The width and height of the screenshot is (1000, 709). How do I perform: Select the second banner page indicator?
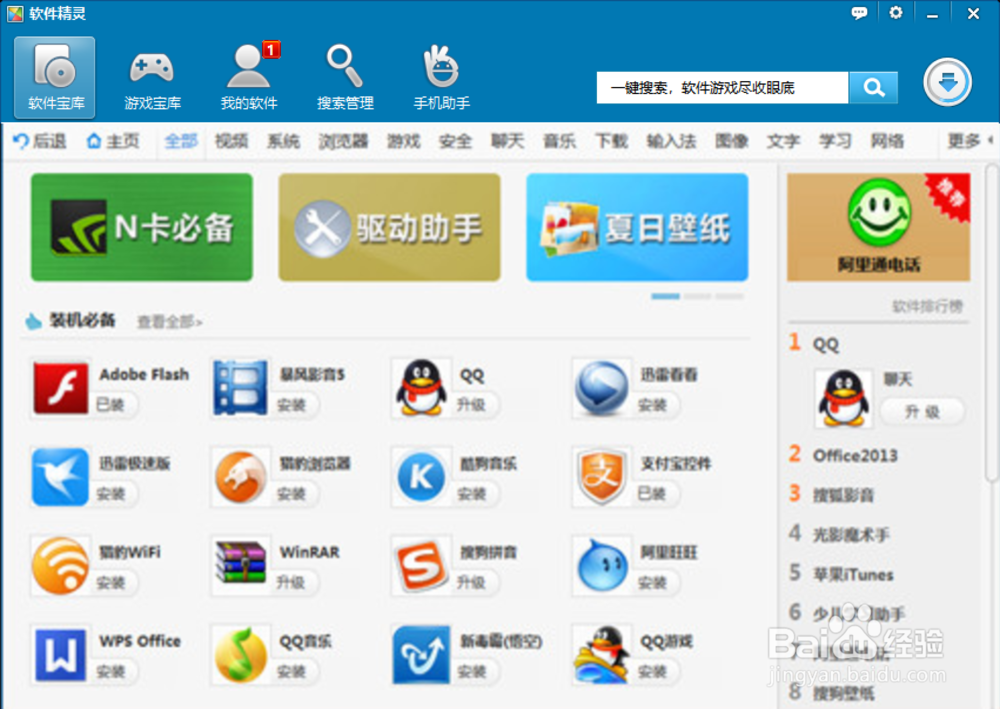click(697, 296)
